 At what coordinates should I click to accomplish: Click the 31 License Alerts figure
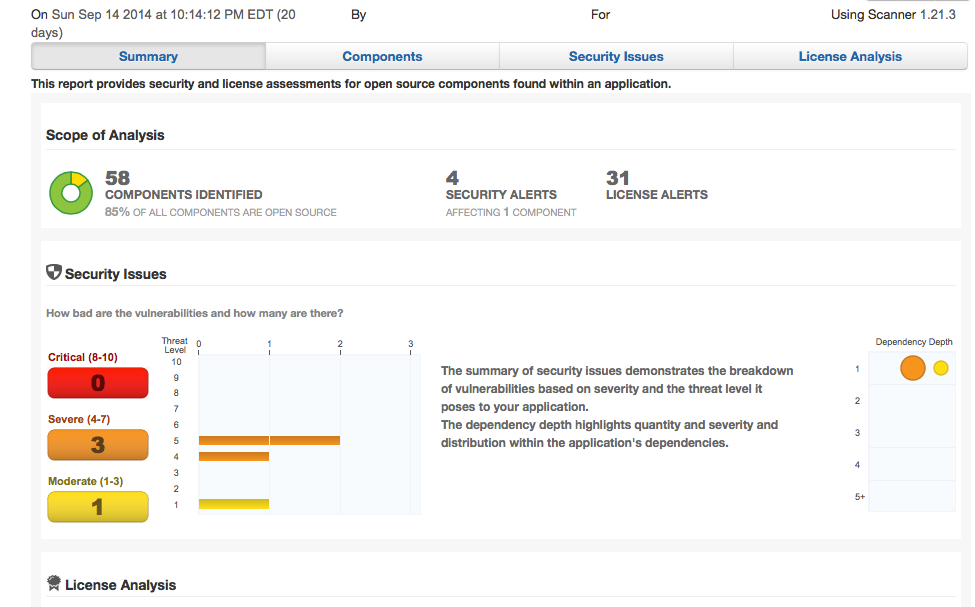tap(618, 178)
